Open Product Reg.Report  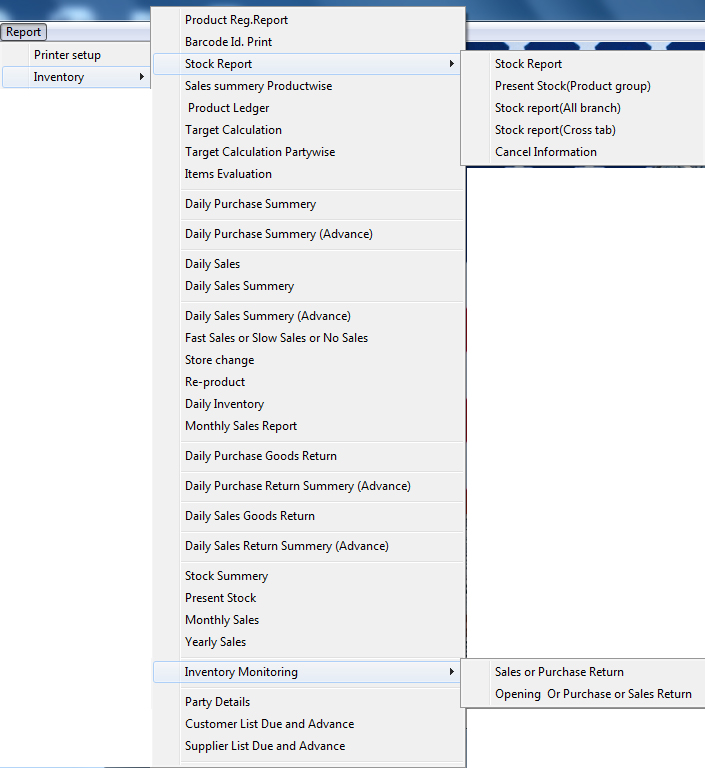[236, 20]
